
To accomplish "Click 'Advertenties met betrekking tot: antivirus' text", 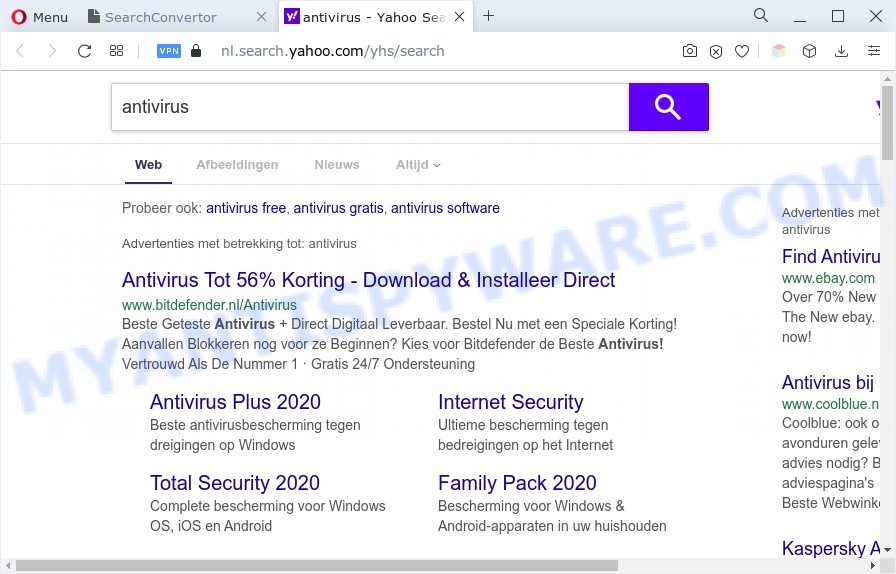I will click(239, 244).
